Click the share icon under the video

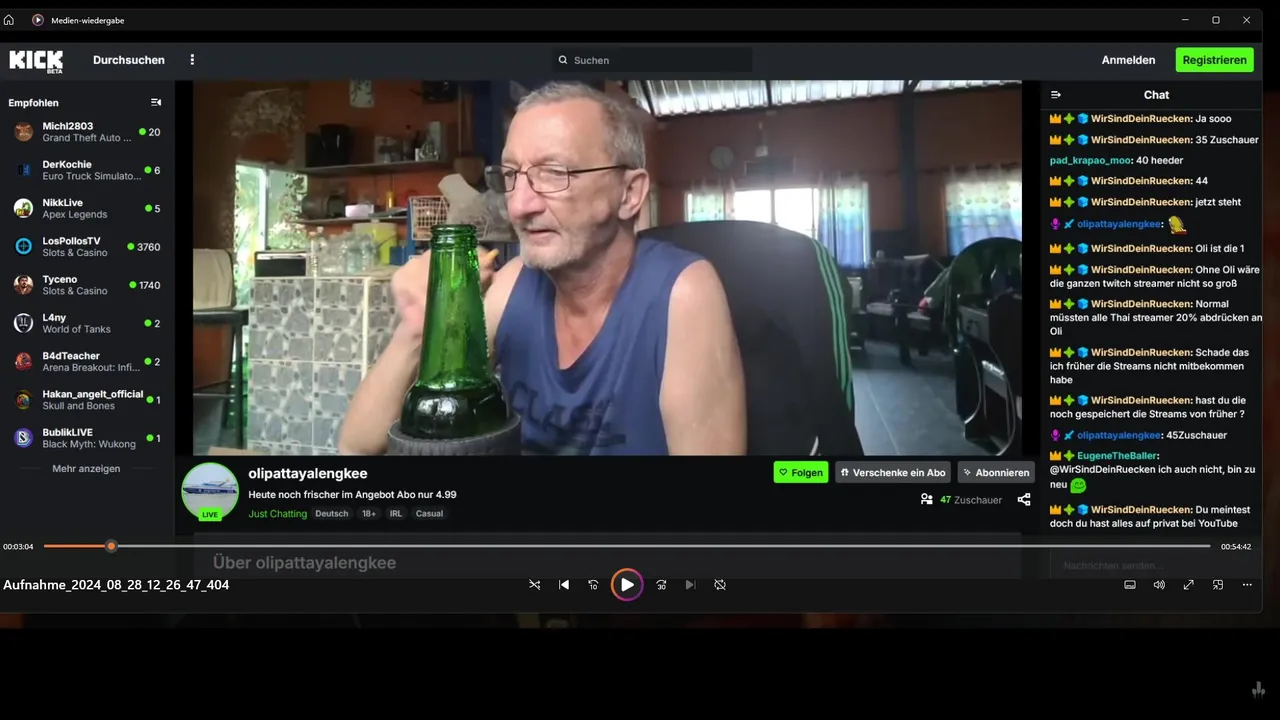tap(1024, 499)
